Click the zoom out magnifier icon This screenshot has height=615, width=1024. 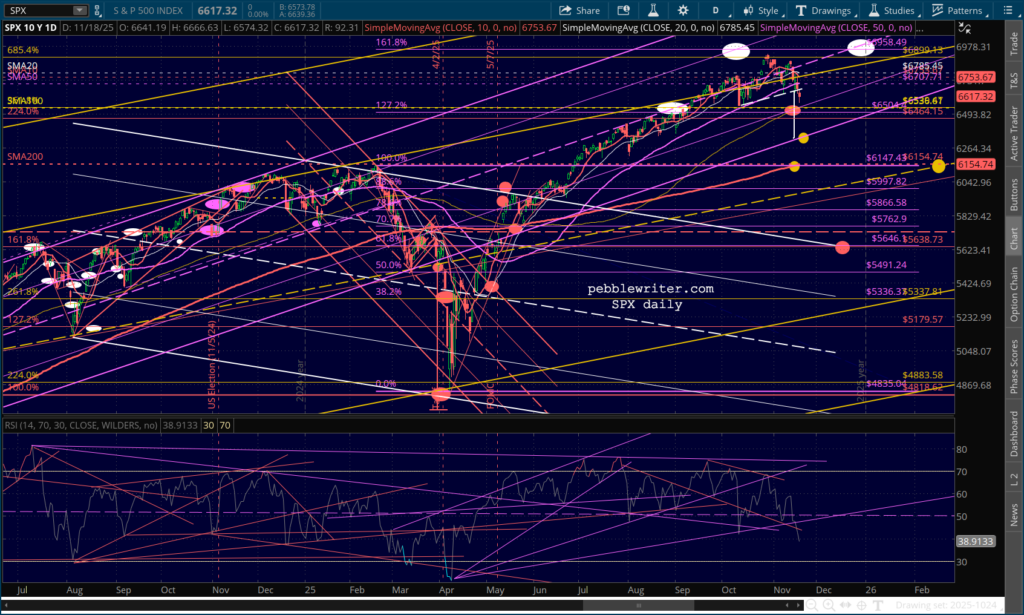(x=812, y=605)
